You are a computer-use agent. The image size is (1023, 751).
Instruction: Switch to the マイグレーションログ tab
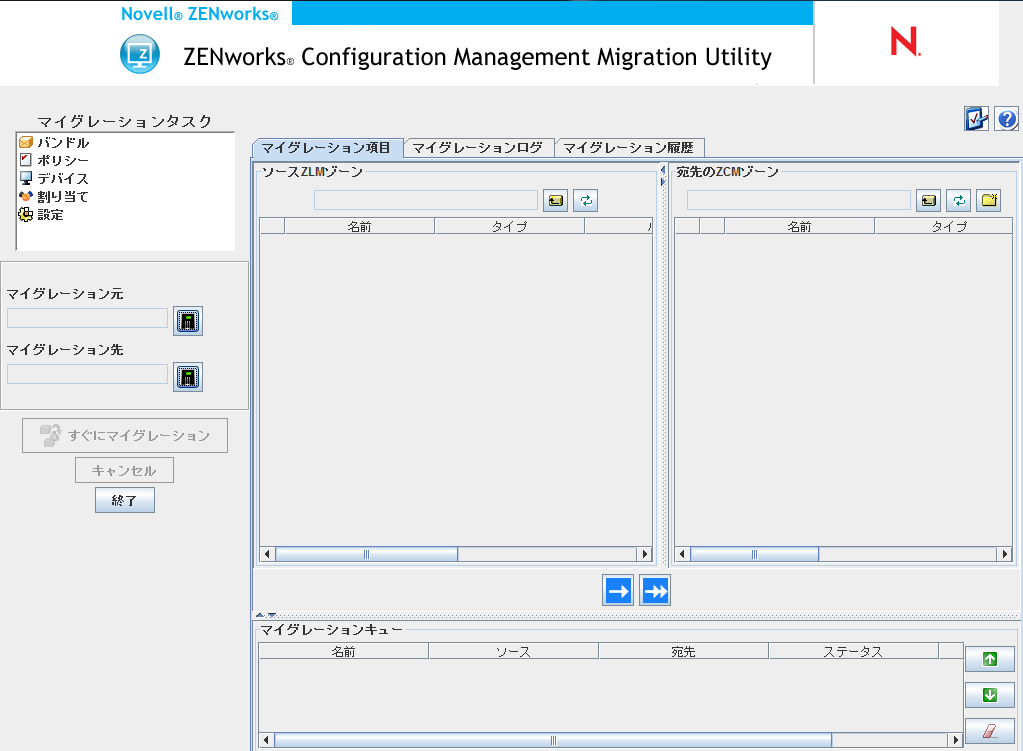(478, 148)
